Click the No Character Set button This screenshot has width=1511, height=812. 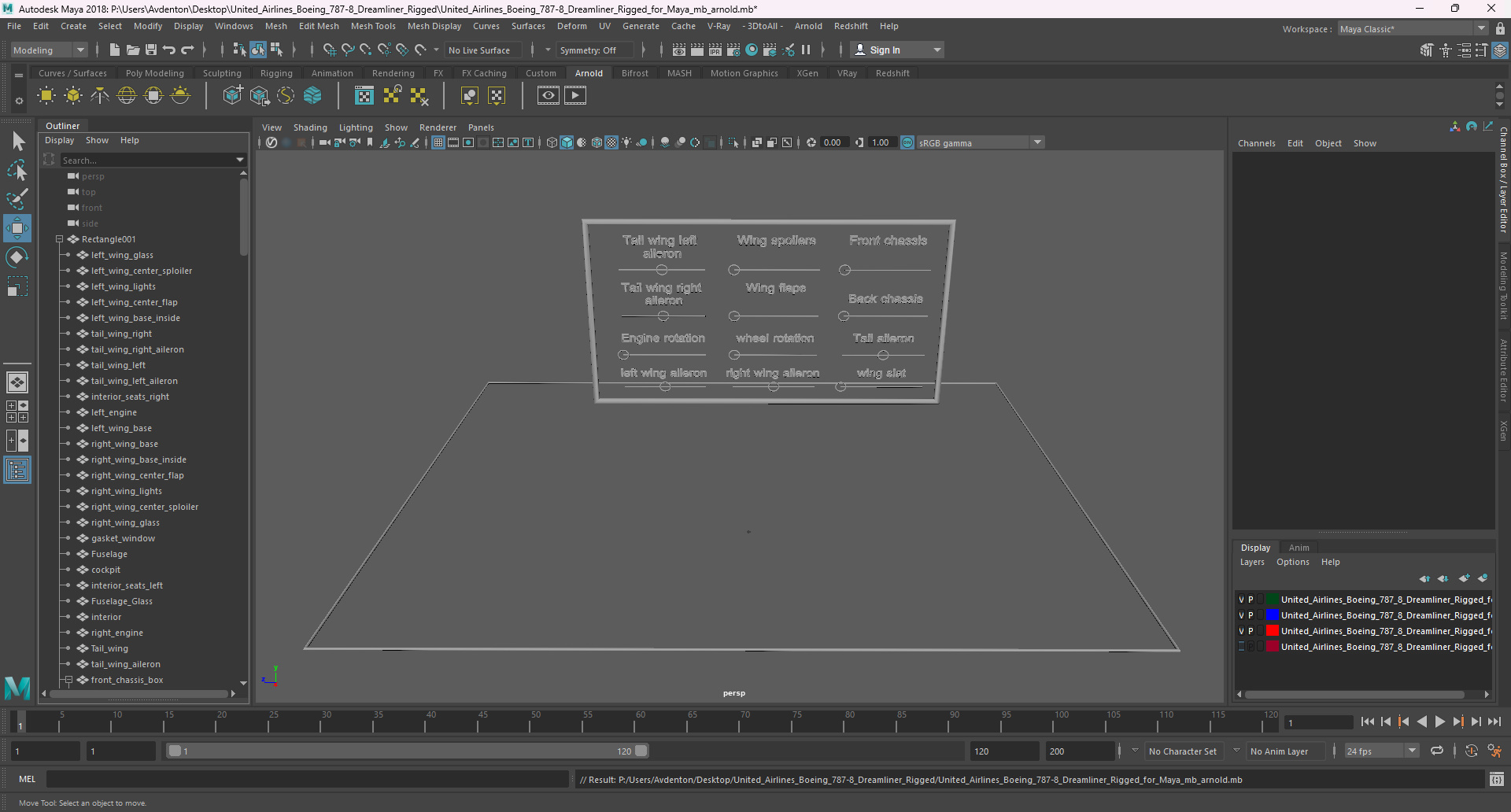1183,751
